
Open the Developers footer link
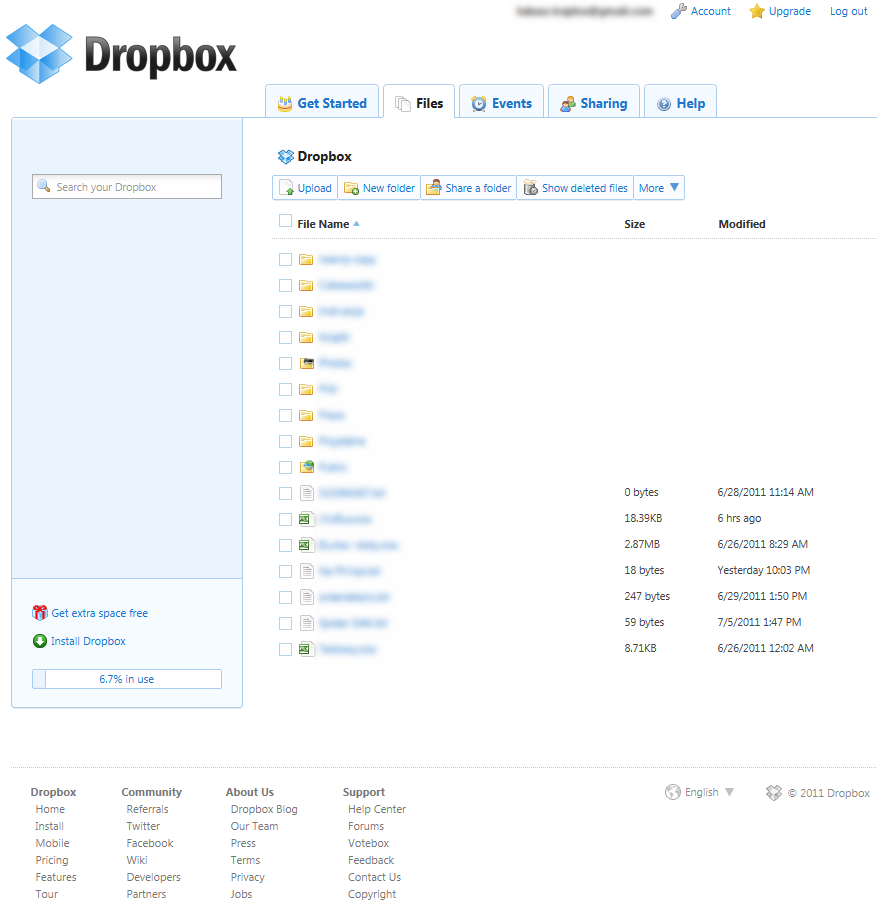point(154,877)
